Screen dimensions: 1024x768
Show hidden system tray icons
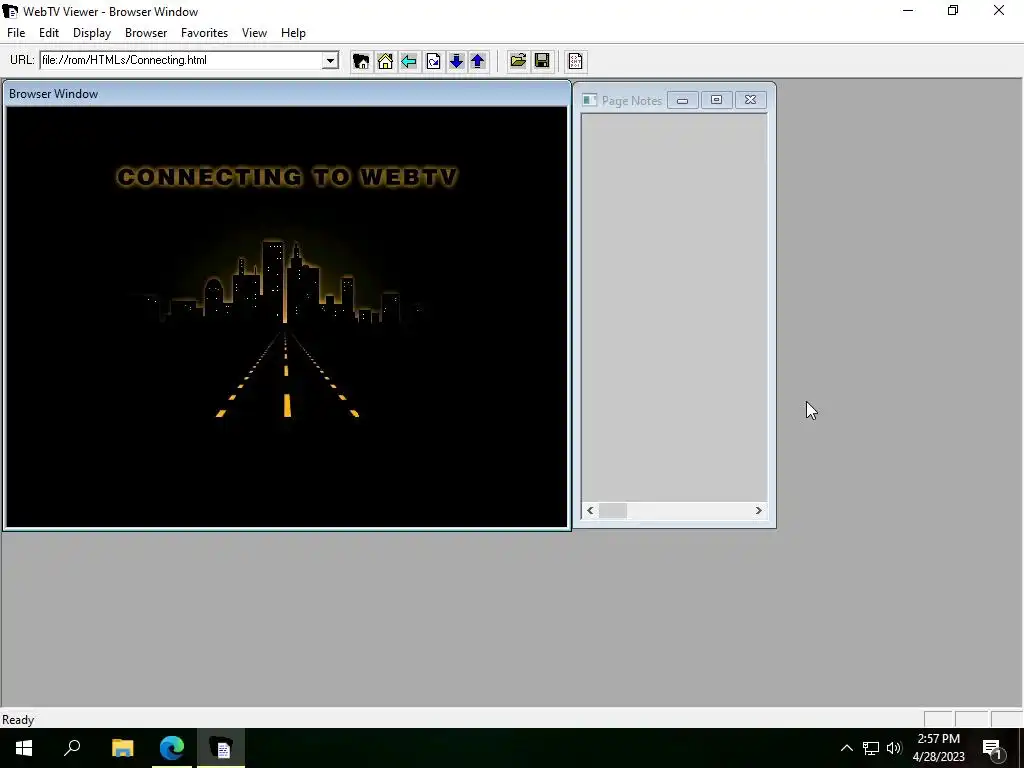(x=846, y=748)
